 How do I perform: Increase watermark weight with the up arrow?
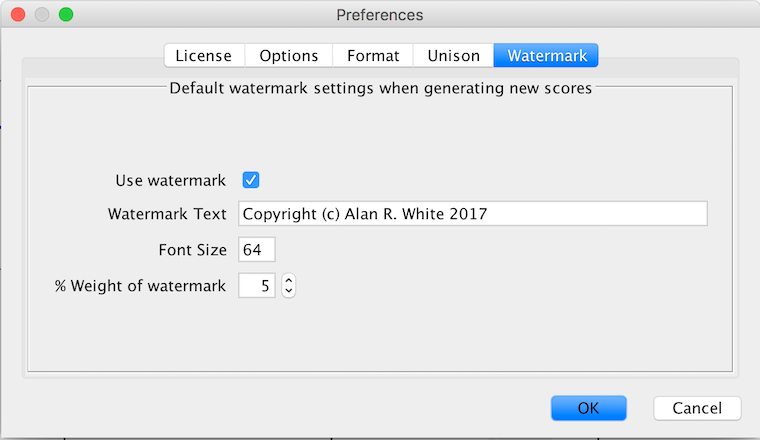(289, 280)
